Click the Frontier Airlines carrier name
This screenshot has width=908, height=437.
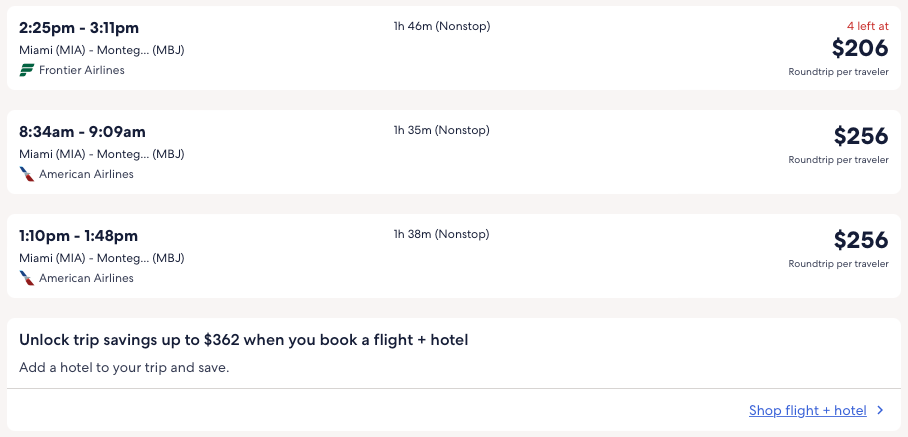tap(82, 70)
